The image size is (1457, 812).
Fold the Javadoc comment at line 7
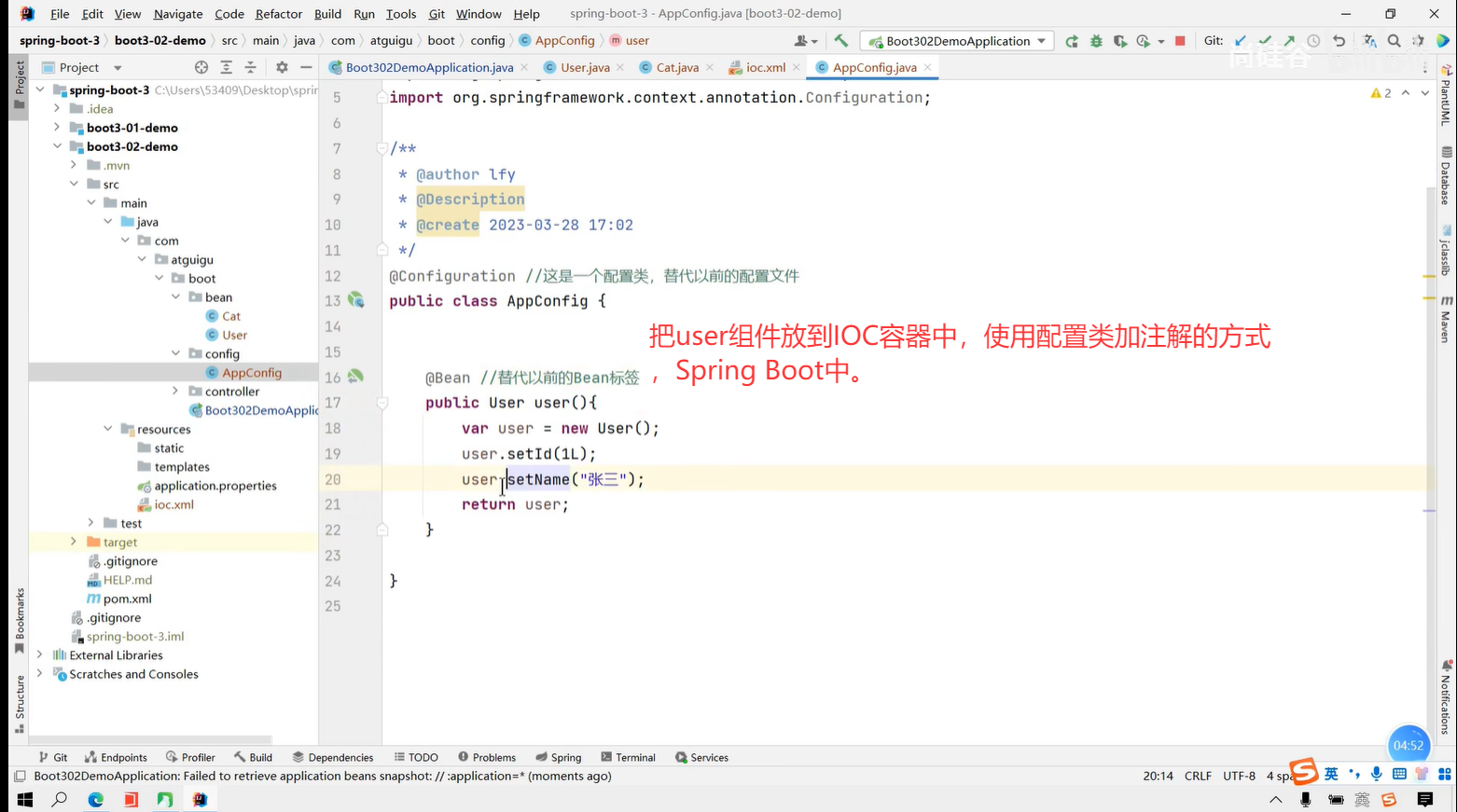382,148
